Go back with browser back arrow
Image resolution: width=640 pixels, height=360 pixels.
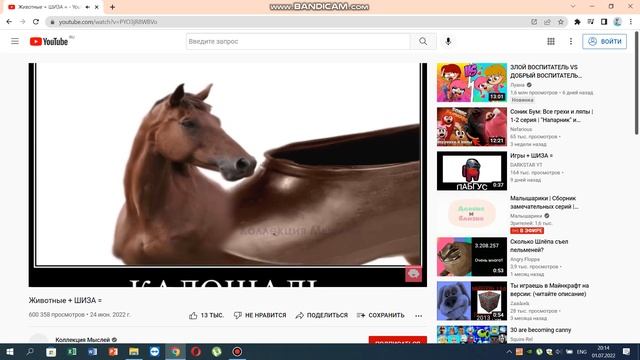9,22
